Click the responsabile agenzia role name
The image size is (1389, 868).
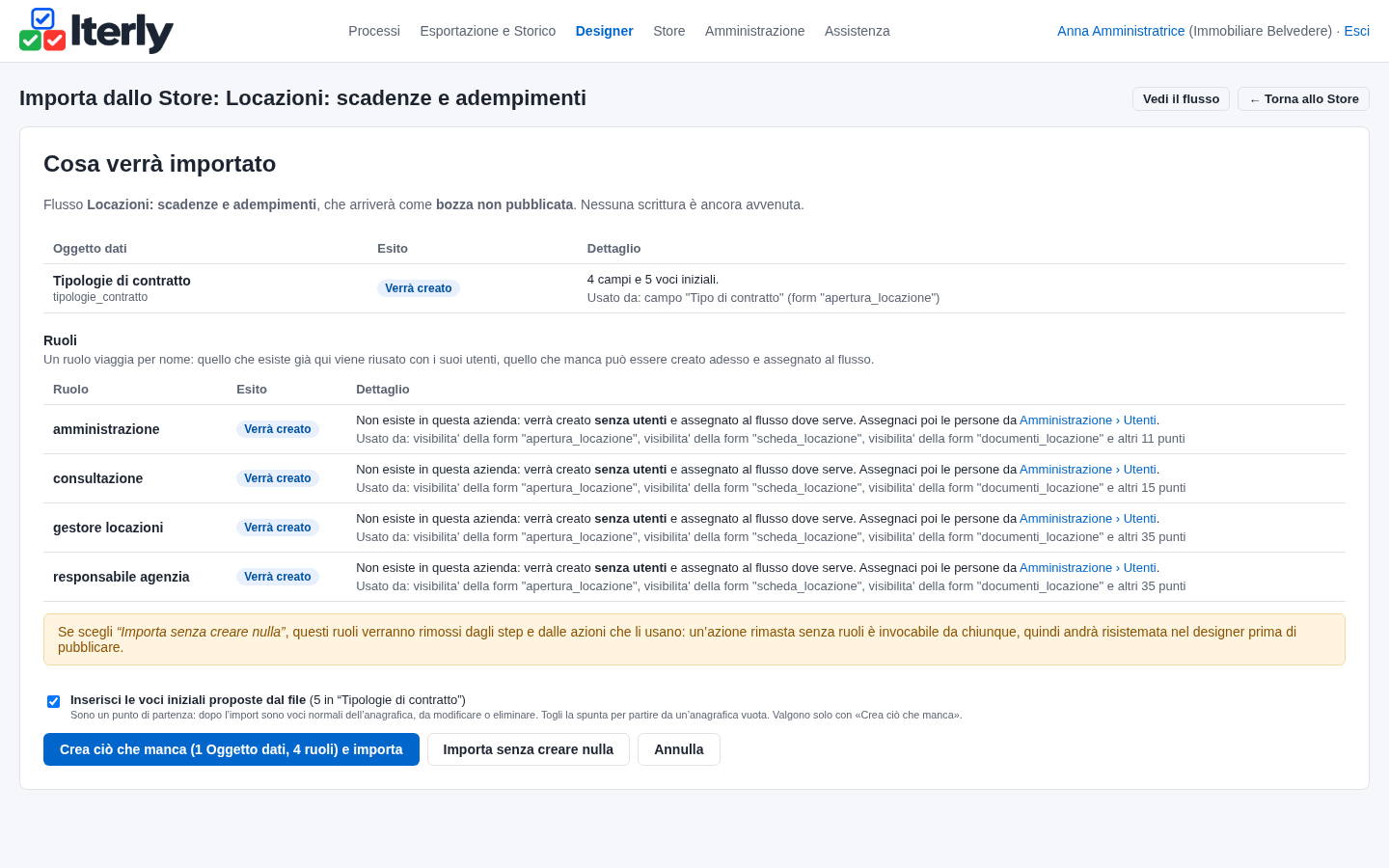tap(122, 577)
